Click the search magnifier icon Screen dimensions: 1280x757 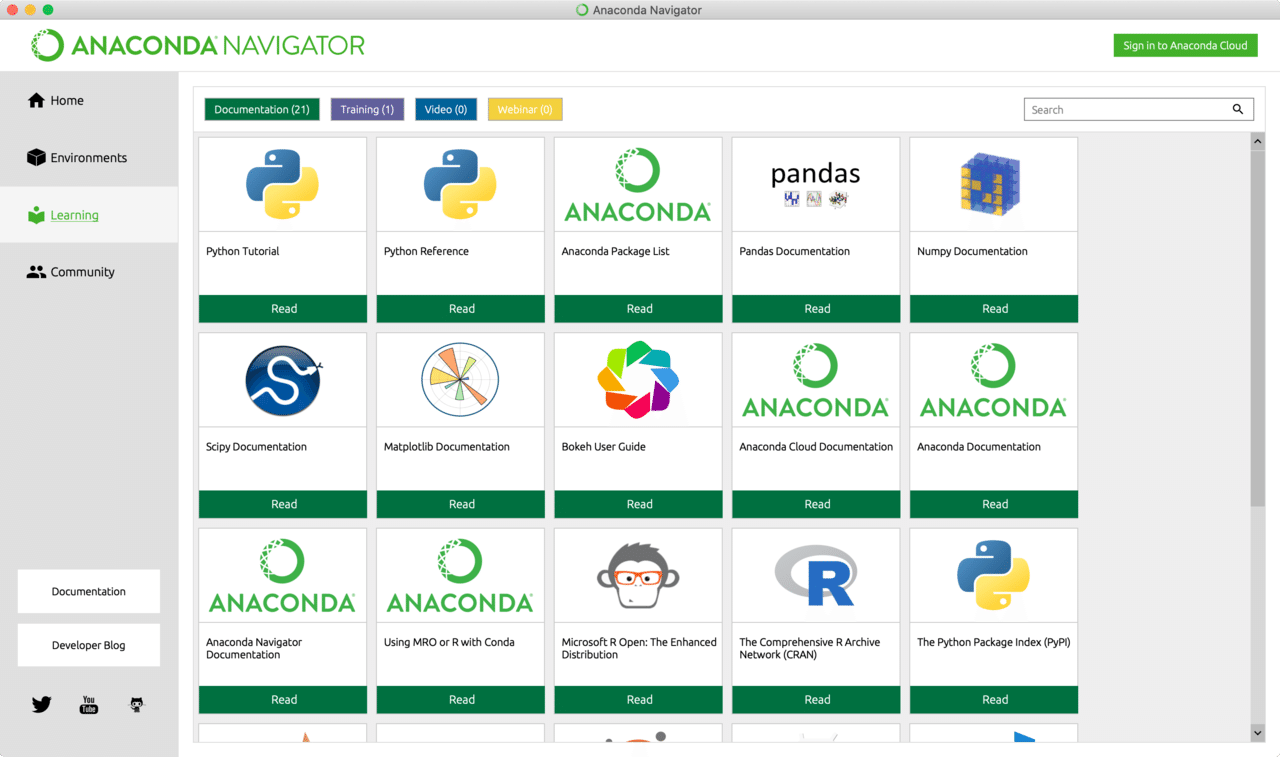click(1238, 109)
